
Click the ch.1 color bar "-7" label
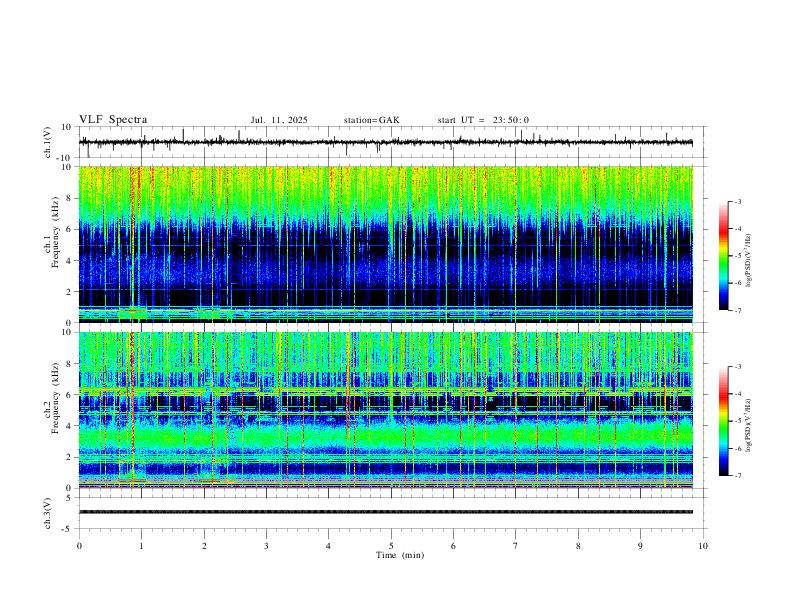pyautogui.click(x=737, y=310)
